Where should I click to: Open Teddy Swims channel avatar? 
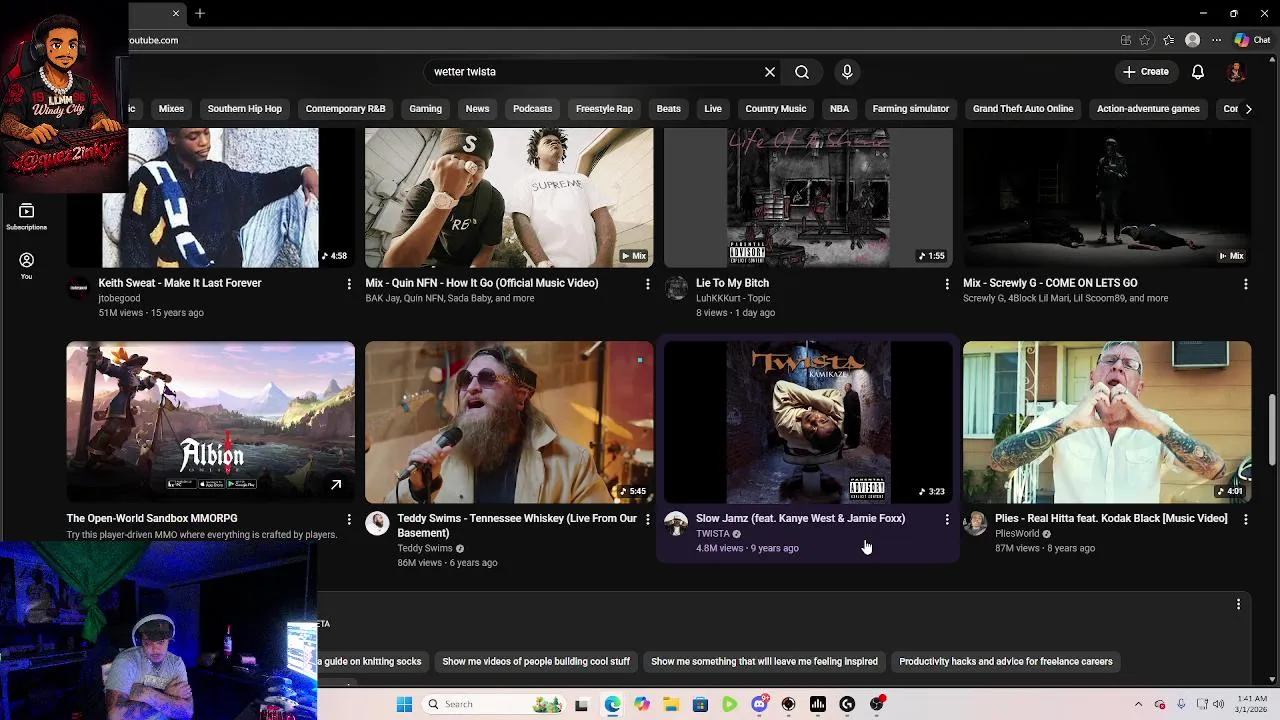[x=377, y=524]
